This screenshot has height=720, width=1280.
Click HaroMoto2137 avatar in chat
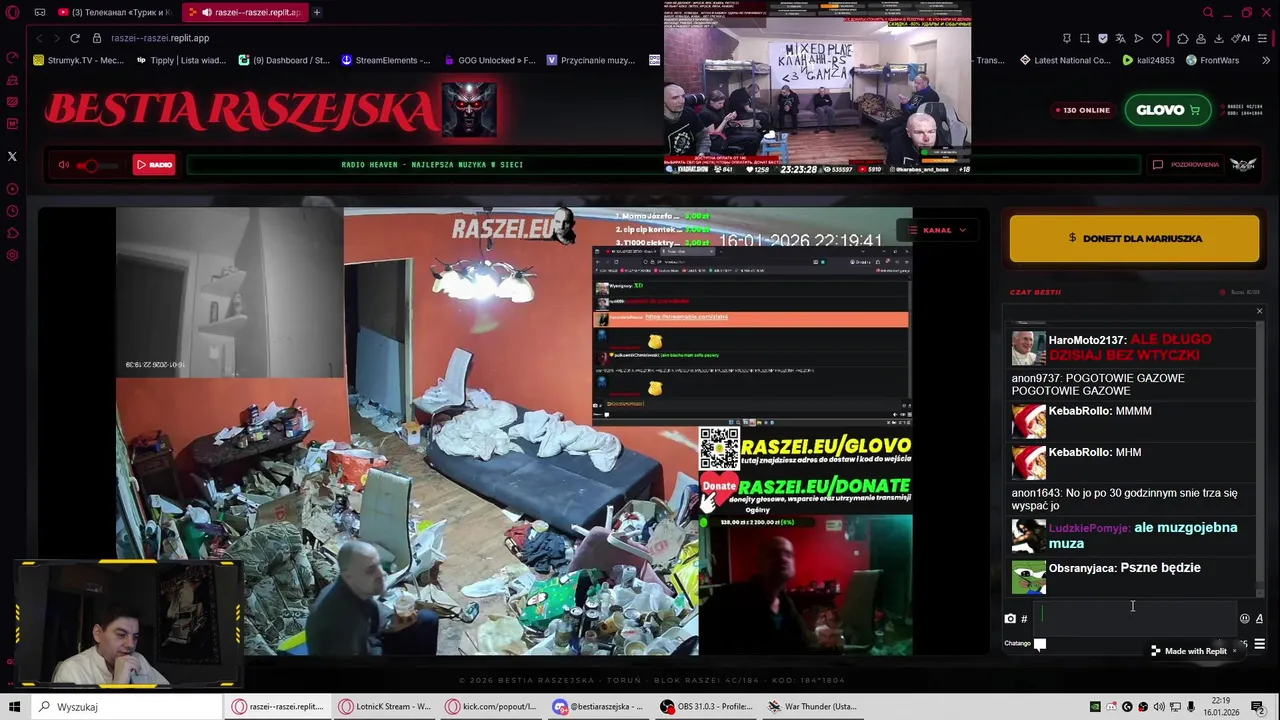(x=1028, y=348)
